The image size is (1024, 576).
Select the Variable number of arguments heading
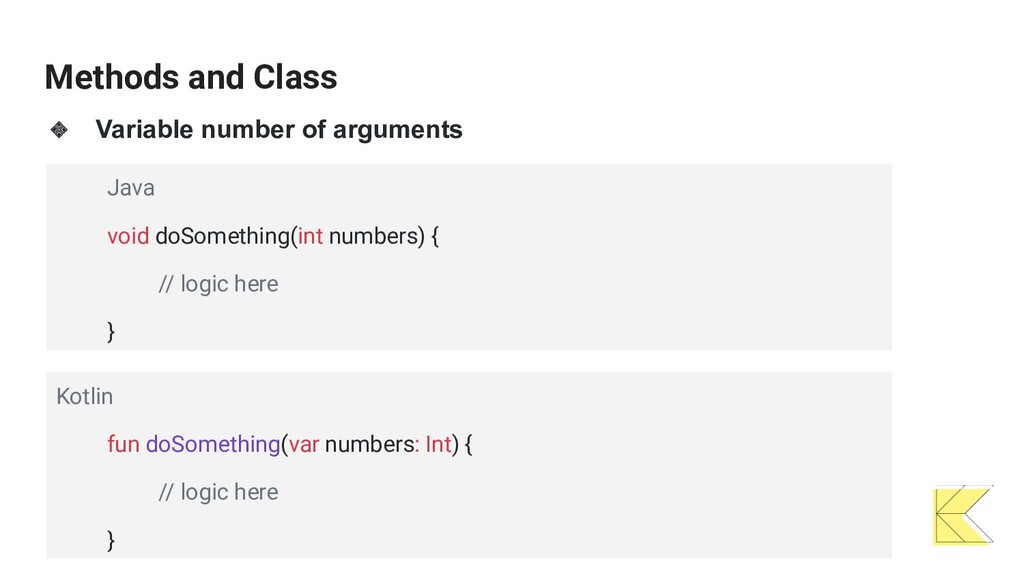point(279,129)
